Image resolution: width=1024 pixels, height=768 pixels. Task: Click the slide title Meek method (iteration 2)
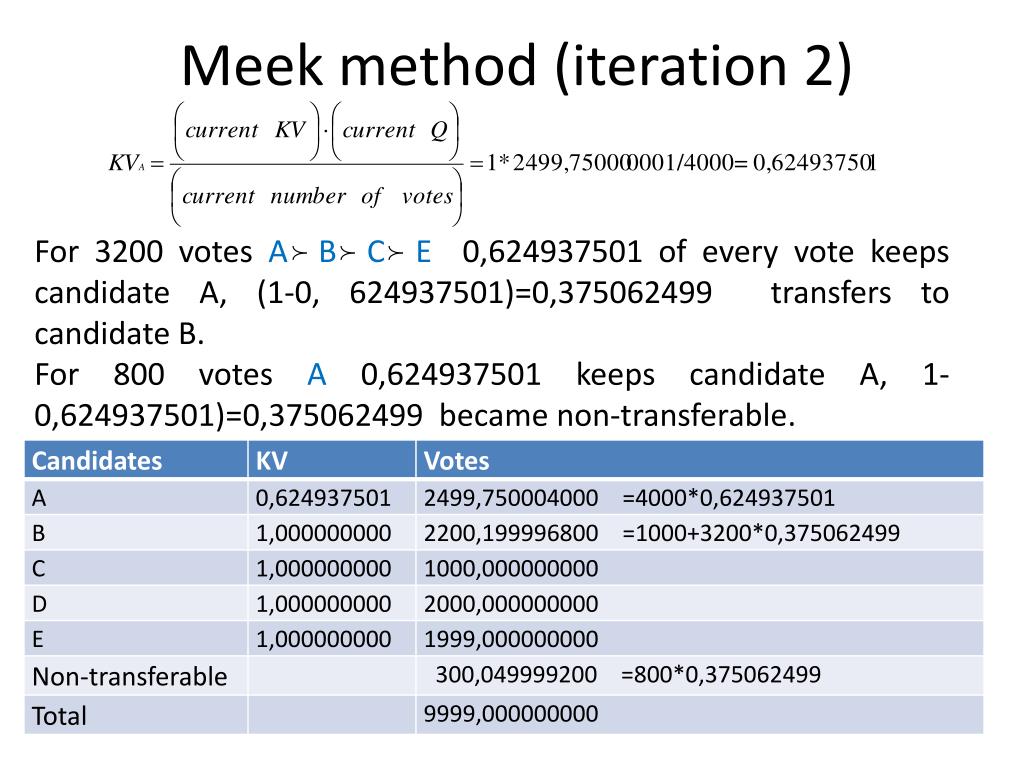516,67
